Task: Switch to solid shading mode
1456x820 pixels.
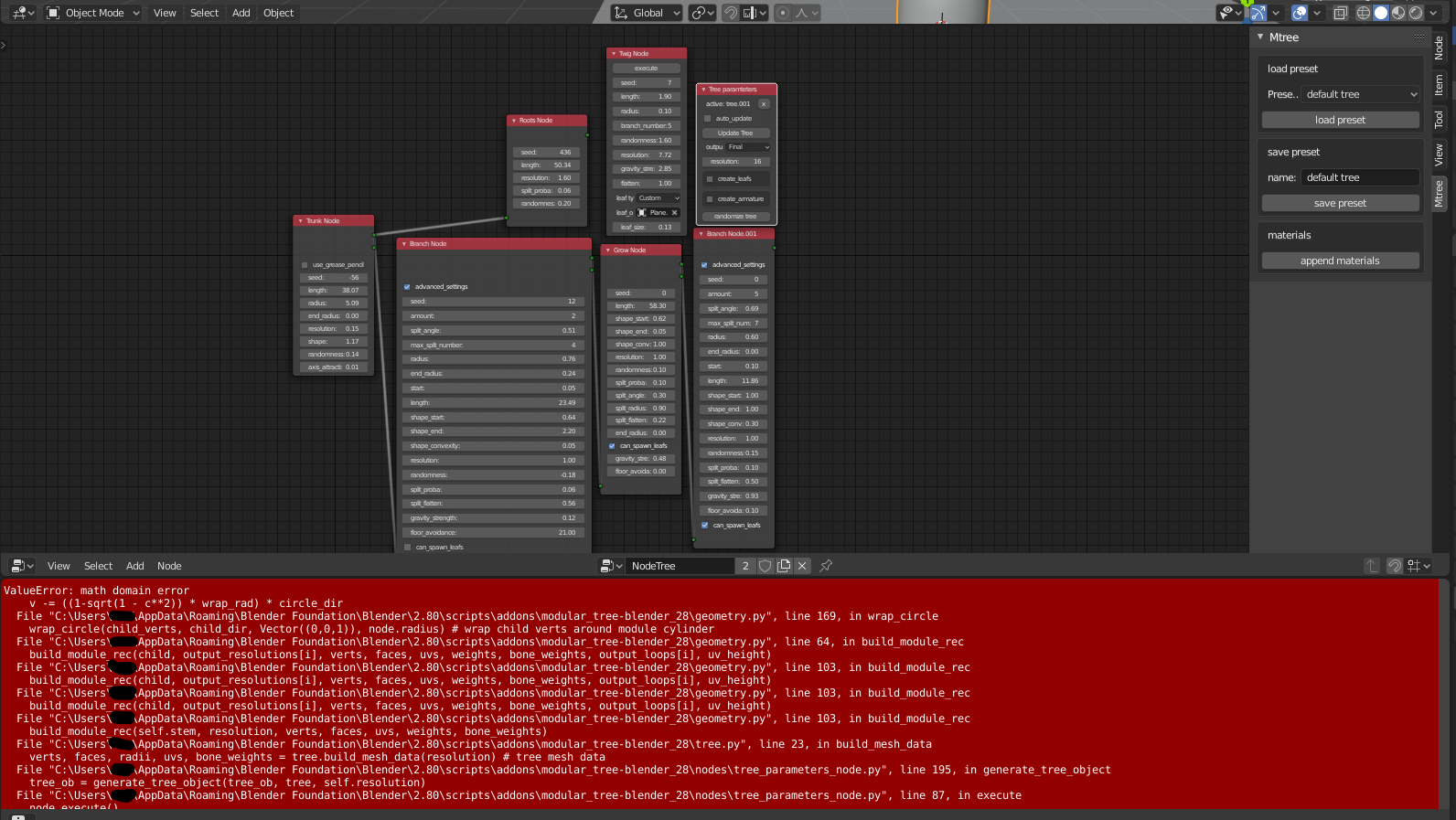Action: coord(1381,13)
